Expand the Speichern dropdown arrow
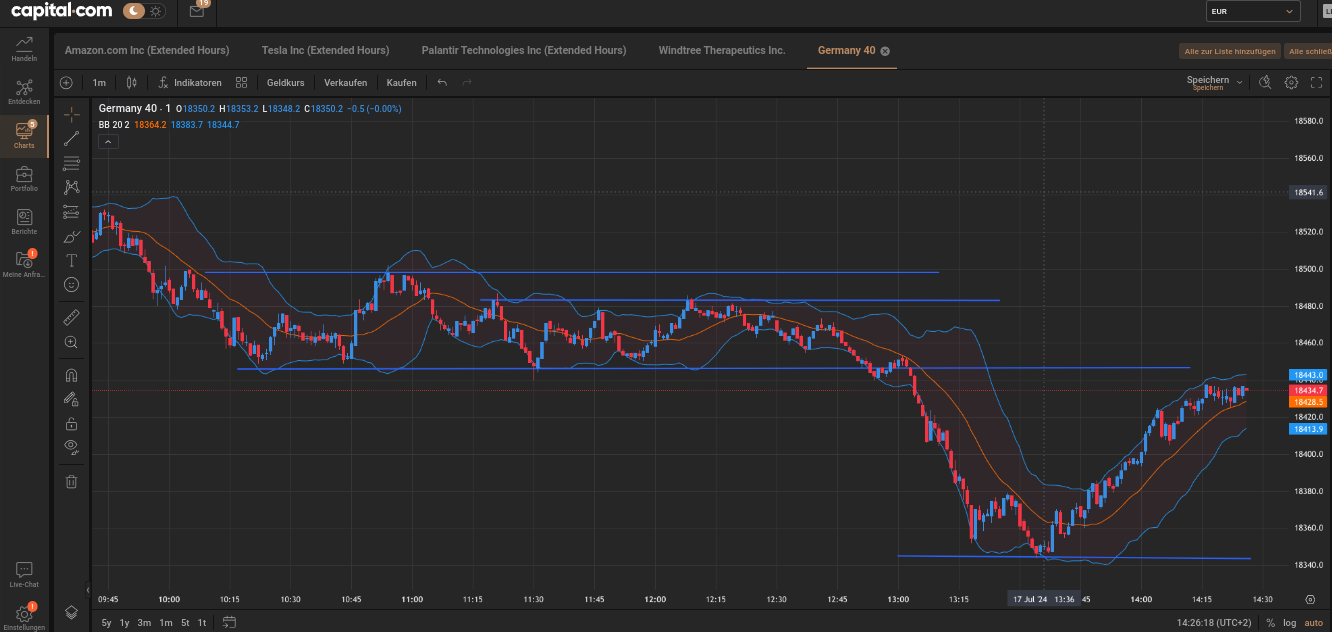 coord(1240,83)
